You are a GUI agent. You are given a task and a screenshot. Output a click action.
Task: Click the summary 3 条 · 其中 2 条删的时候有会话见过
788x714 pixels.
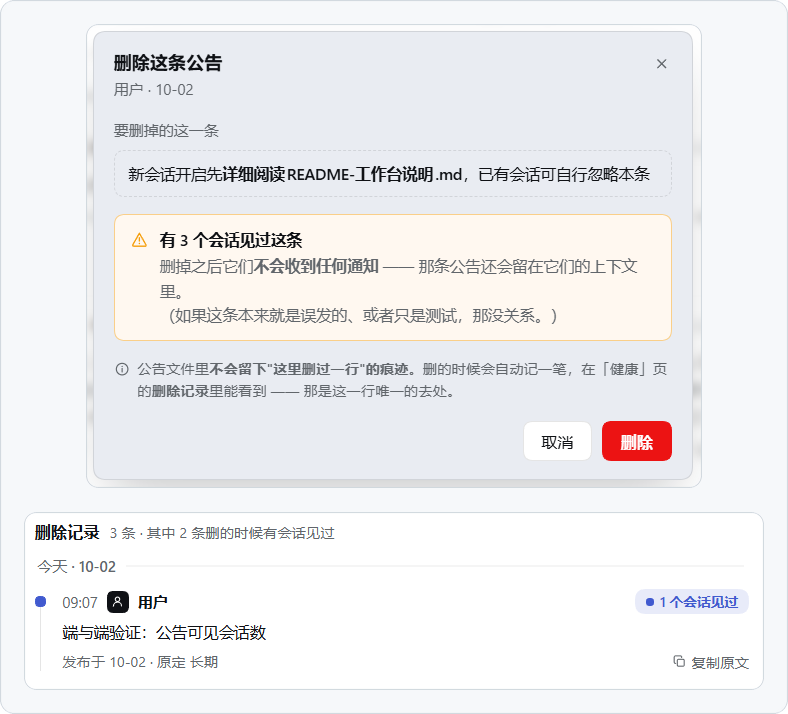(x=222, y=533)
